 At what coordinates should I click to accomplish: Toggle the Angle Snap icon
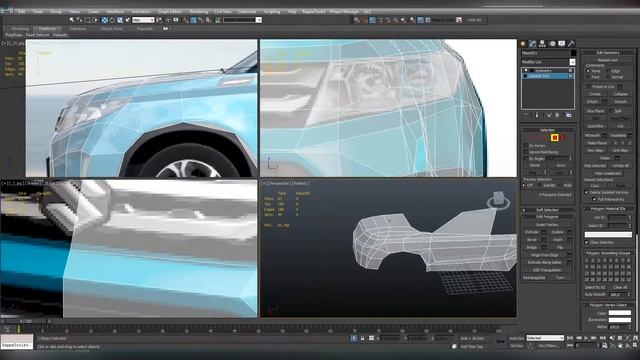(x=193, y=20)
